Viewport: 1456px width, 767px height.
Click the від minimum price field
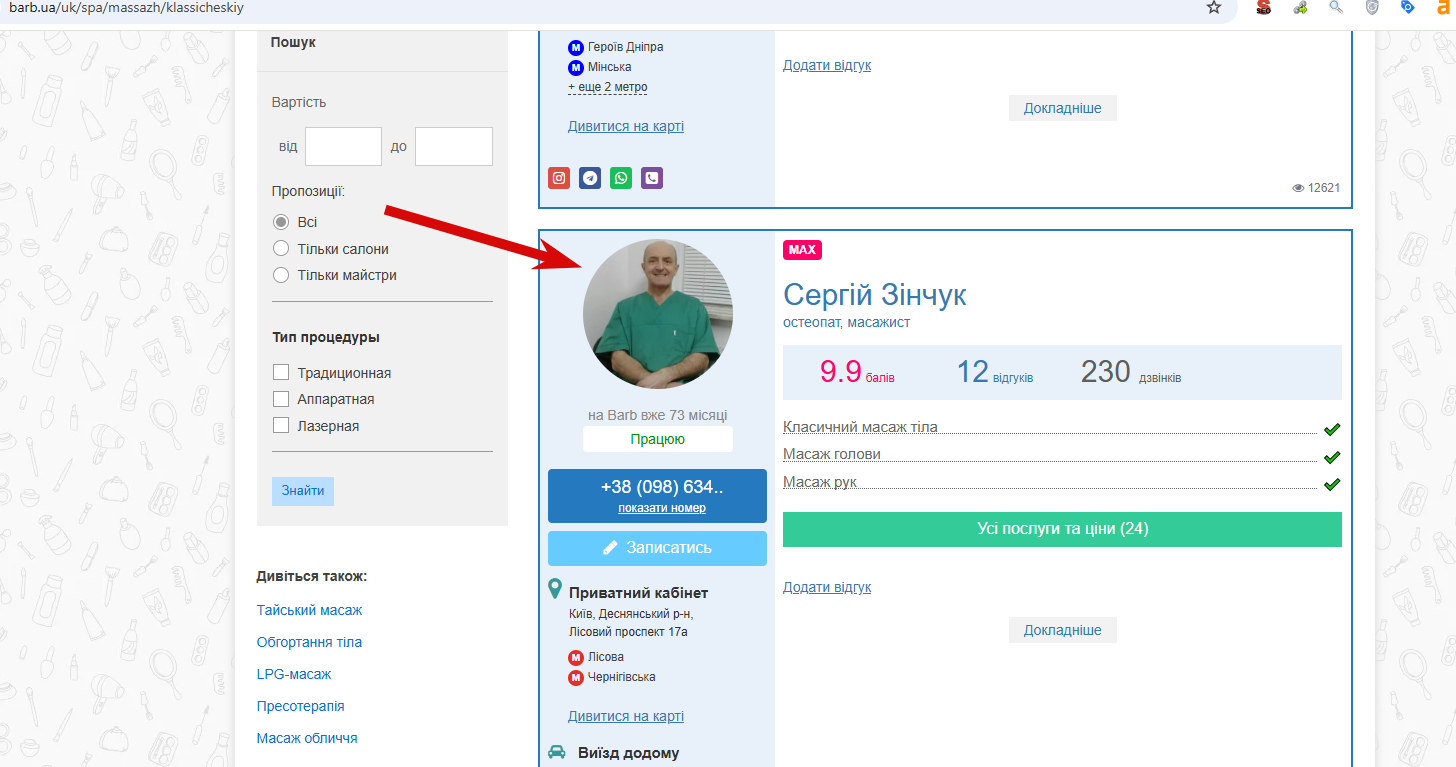pyautogui.click(x=343, y=146)
